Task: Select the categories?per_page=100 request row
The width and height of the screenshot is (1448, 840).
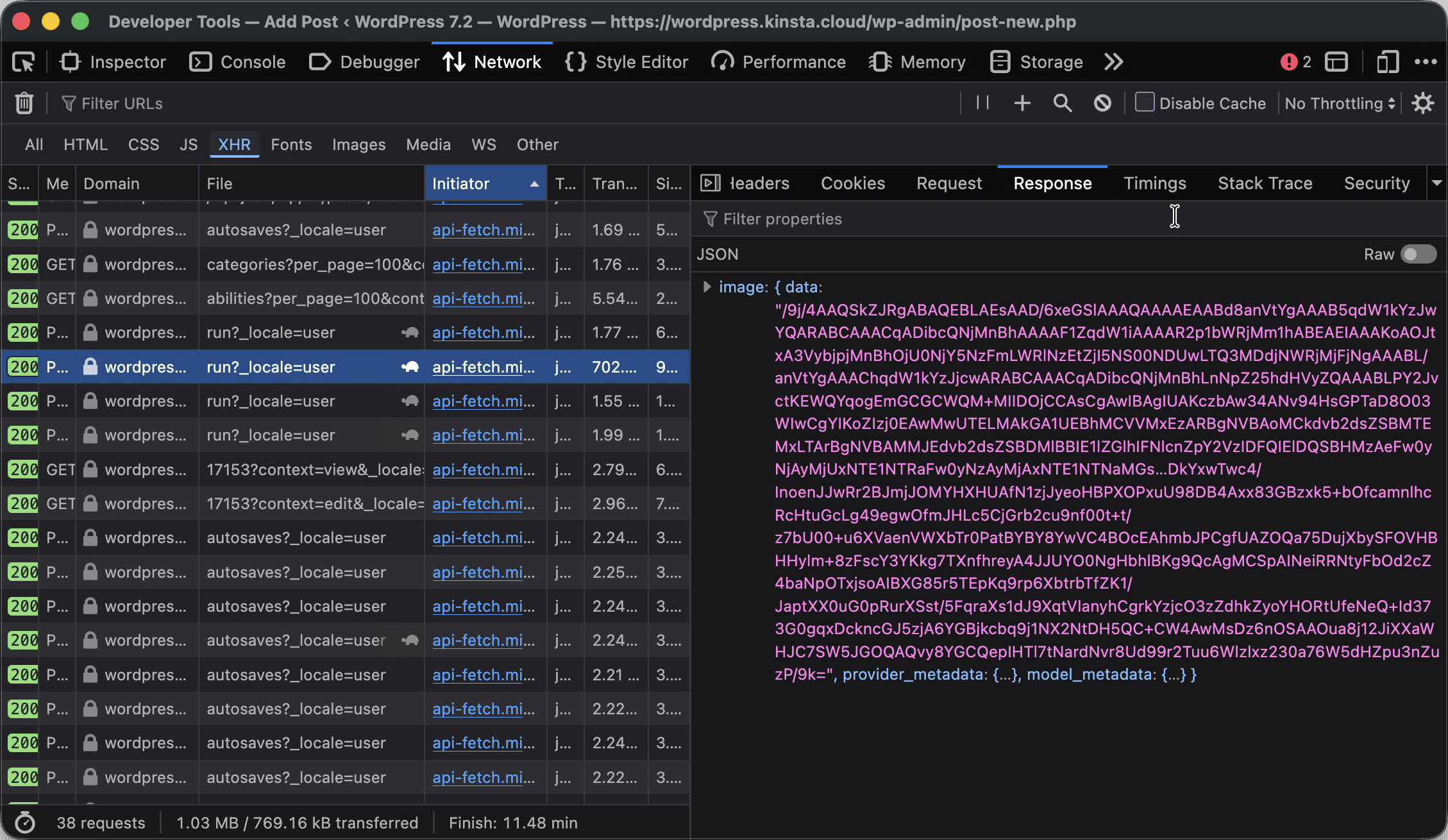Action: 345,264
